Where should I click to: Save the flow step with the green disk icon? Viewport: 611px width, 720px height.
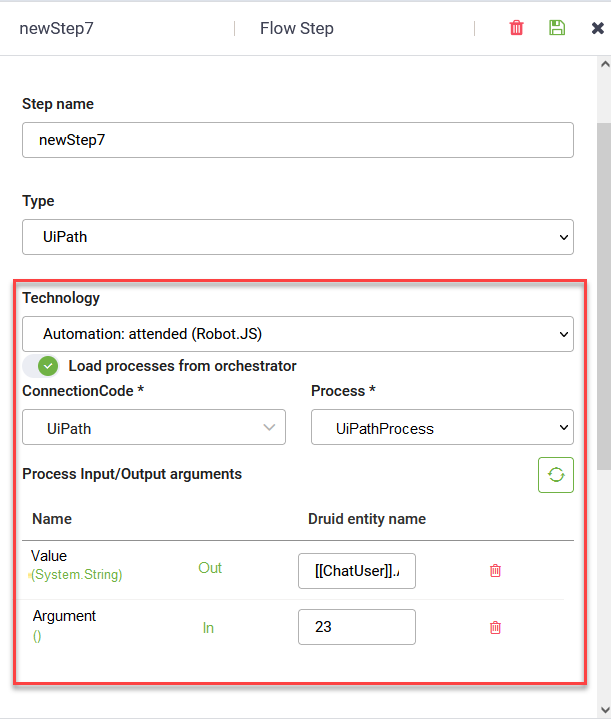(557, 28)
